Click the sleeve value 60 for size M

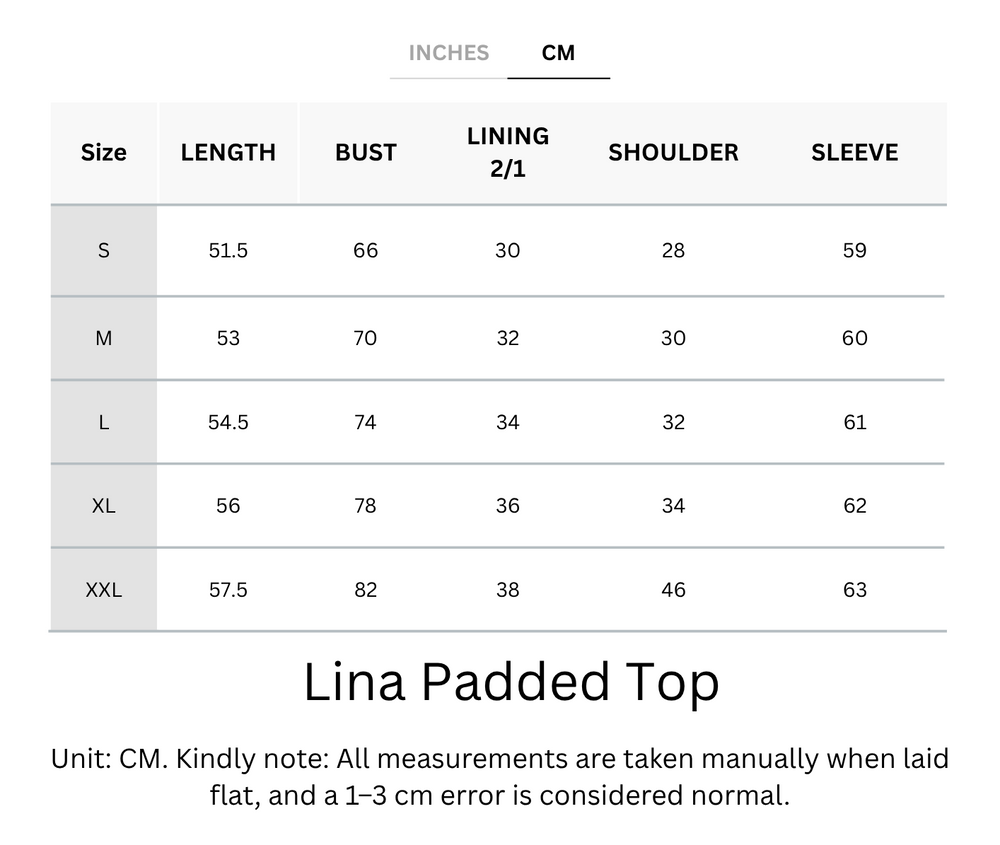(855, 337)
